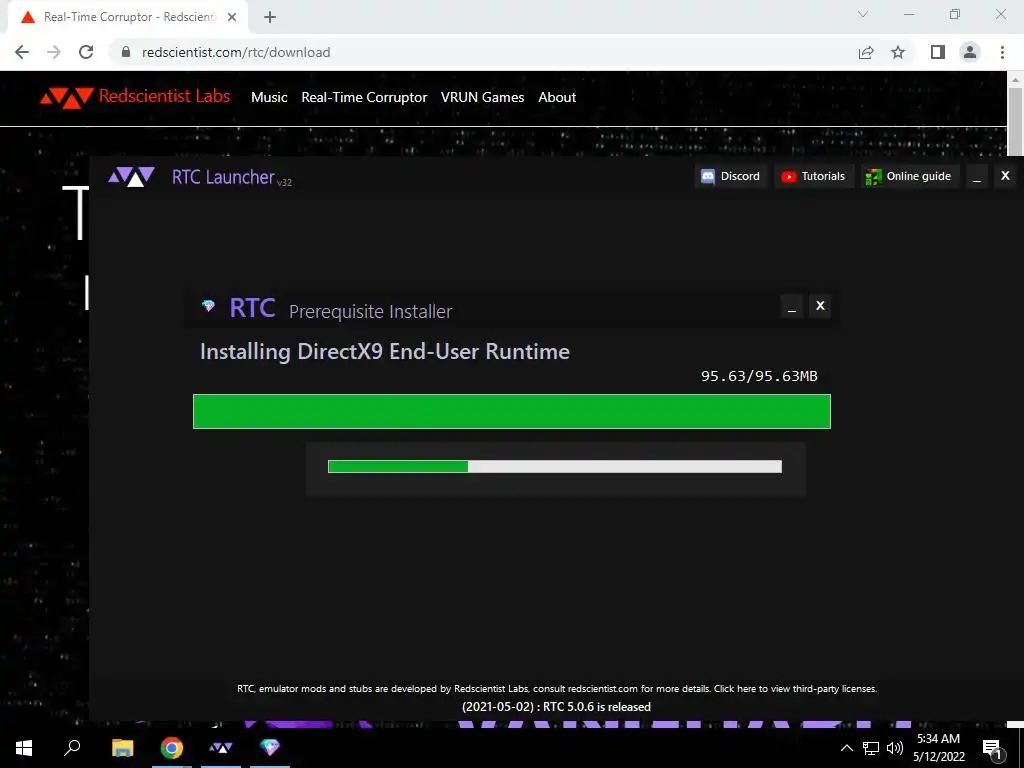
Task: Open the Chrome profile avatar
Action: (x=970, y=52)
